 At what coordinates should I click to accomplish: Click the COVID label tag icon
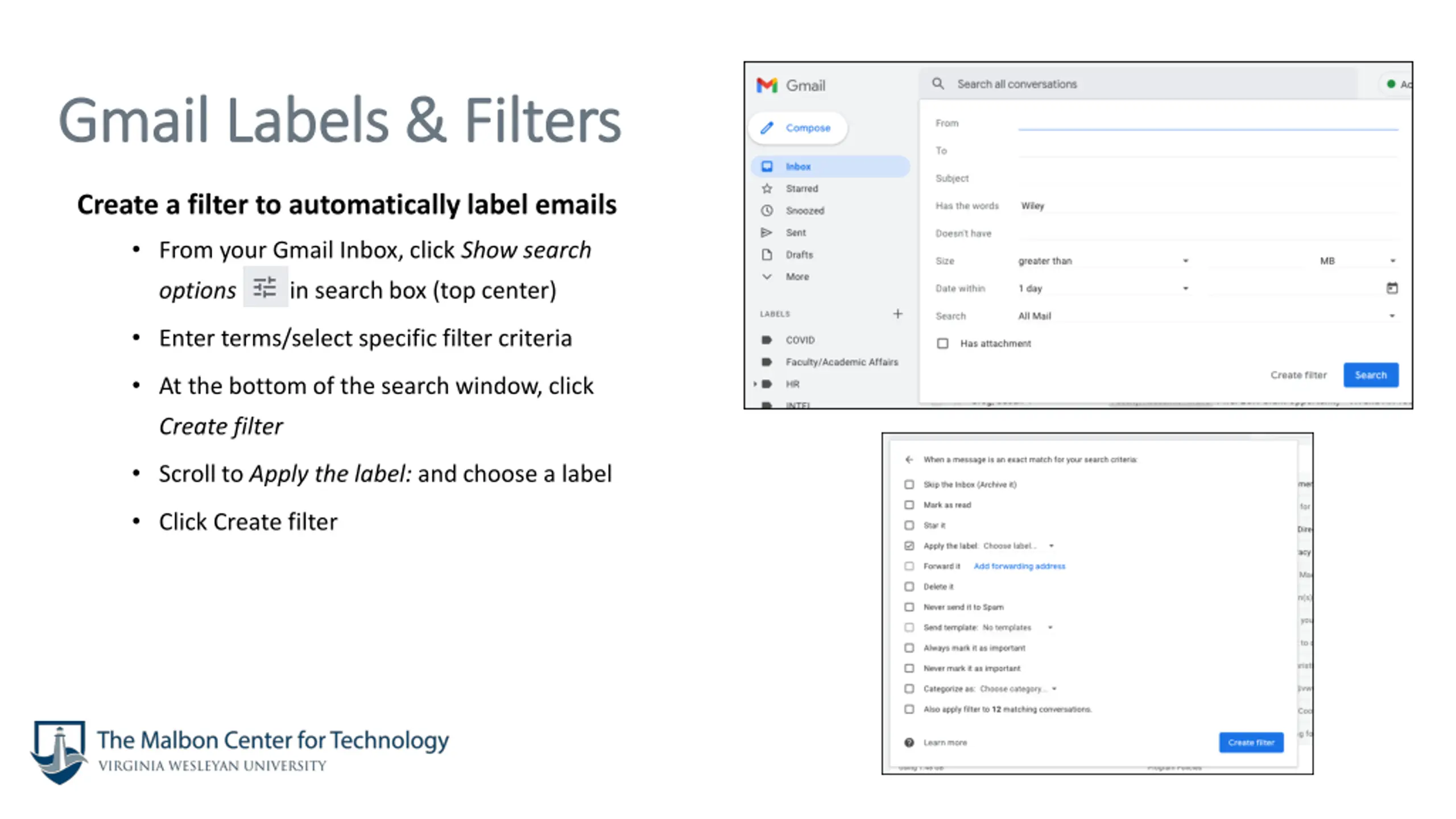click(767, 340)
